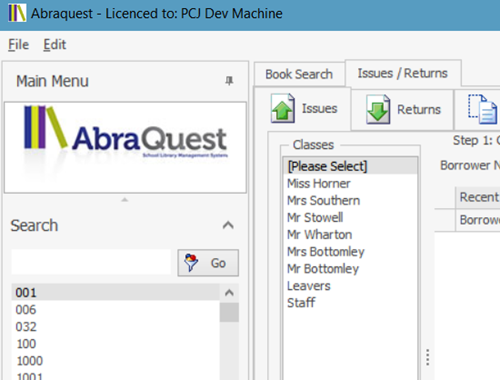Screen dimensions: 500x380
Task: Select 032 in the search list
Action: pos(116,327)
